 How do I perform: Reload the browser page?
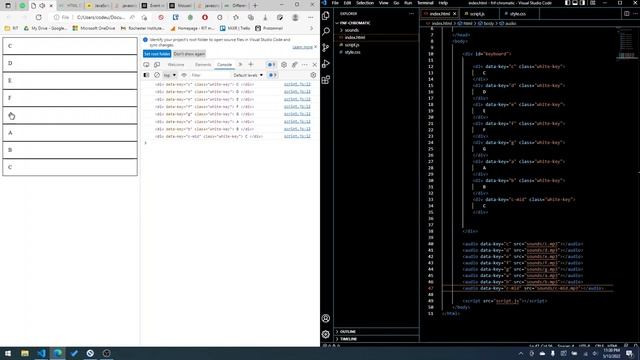(38, 18)
